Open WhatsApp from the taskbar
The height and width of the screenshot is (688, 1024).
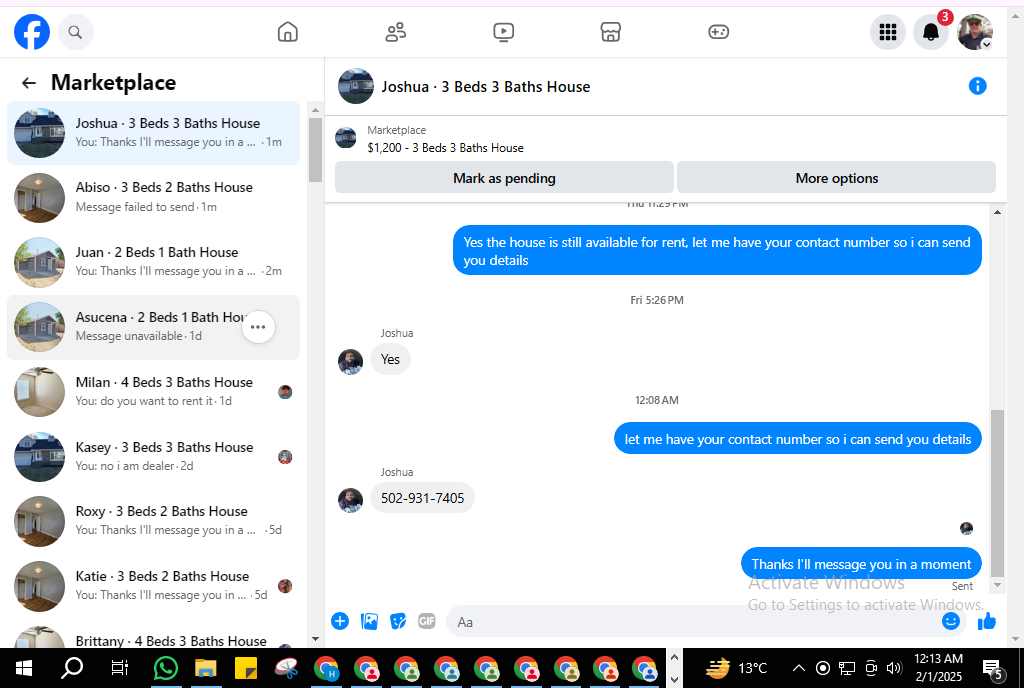(x=165, y=668)
